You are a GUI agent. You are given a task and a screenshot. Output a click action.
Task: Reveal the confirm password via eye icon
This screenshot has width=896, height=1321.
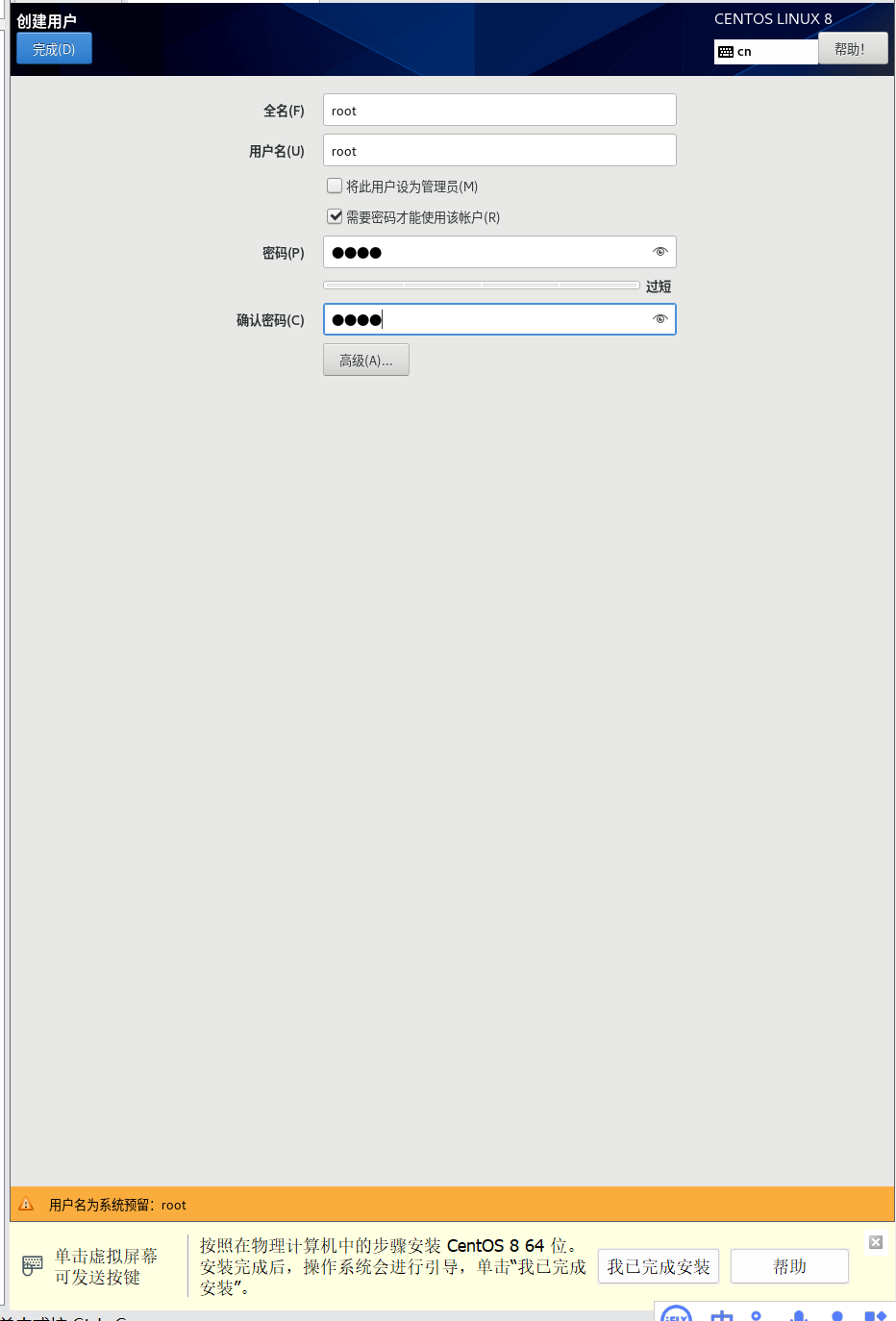point(660,319)
